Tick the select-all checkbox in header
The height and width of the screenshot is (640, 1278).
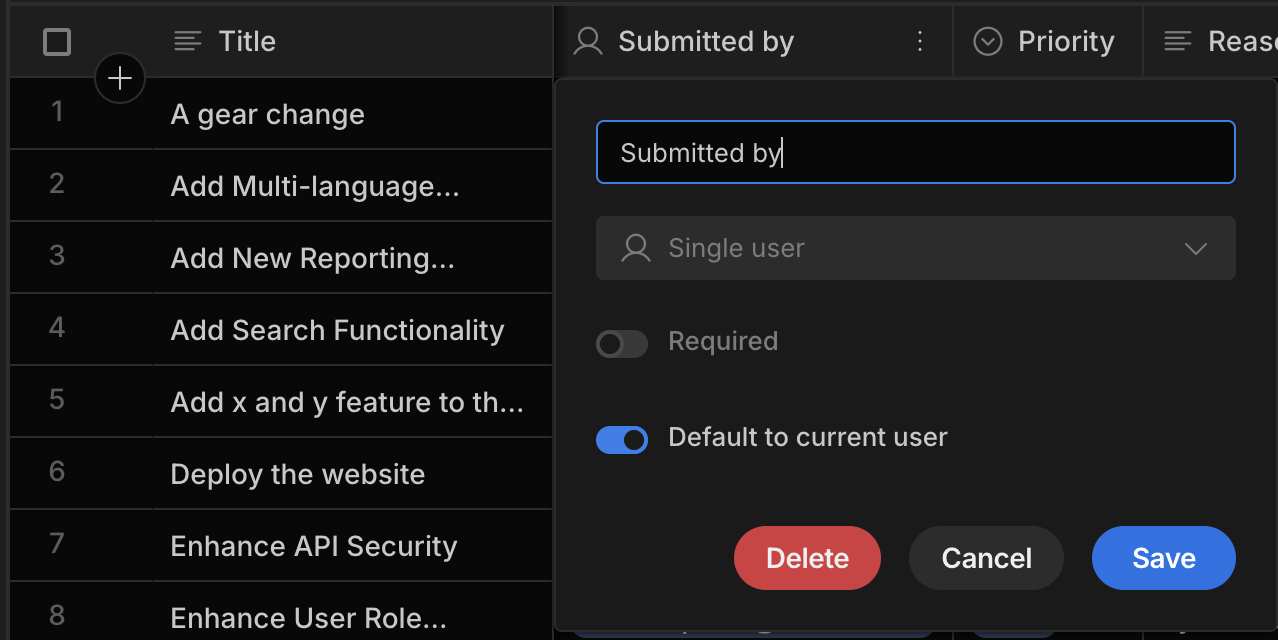pos(57,42)
